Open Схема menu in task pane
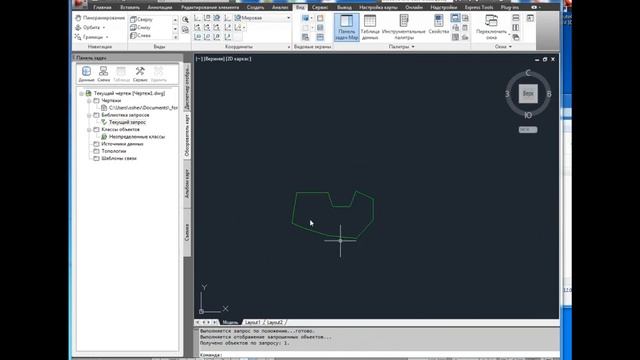Viewport: 640px width, 360px height. pyautogui.click(x=104, y=74)
